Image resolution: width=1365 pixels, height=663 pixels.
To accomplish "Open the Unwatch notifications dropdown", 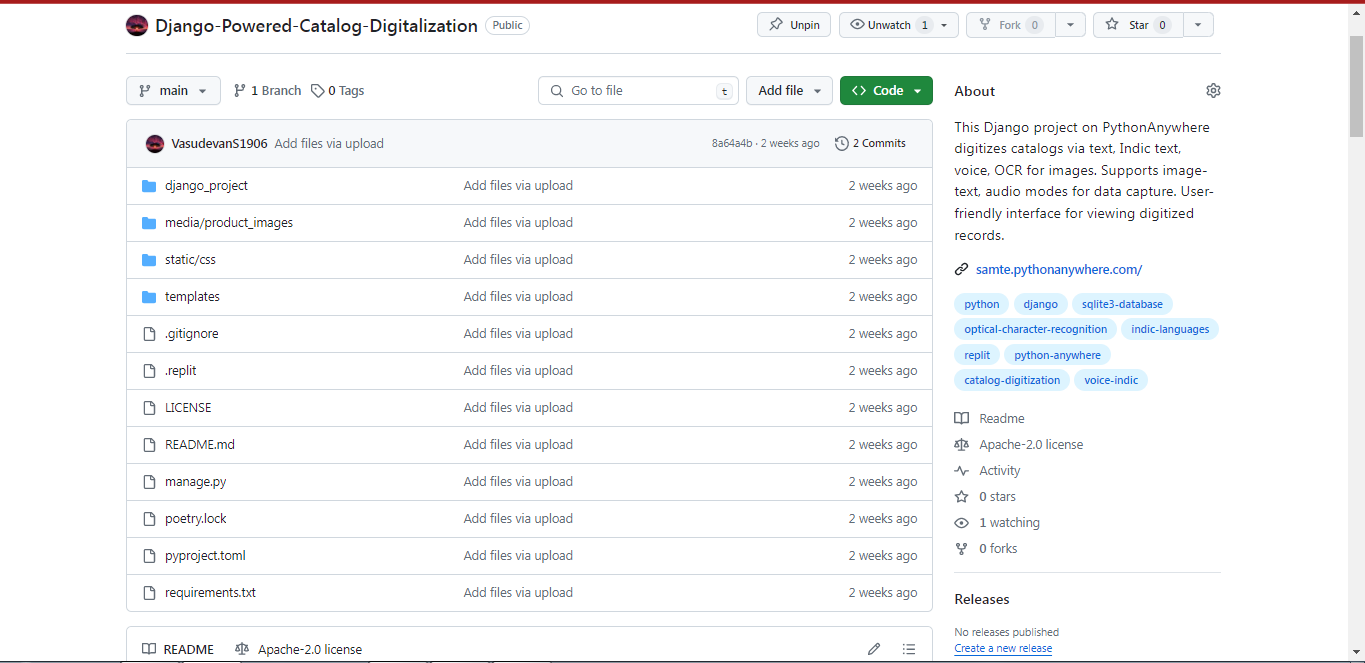I will point(899,25).
